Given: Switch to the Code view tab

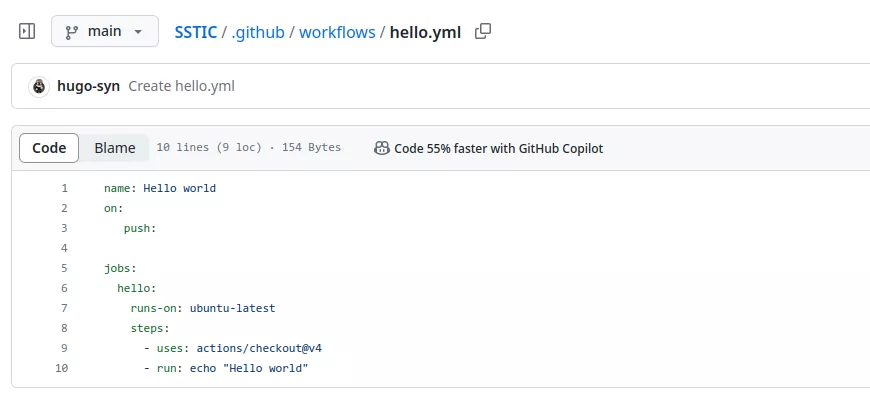Looking at the screenshot, I should pos(49,148).
